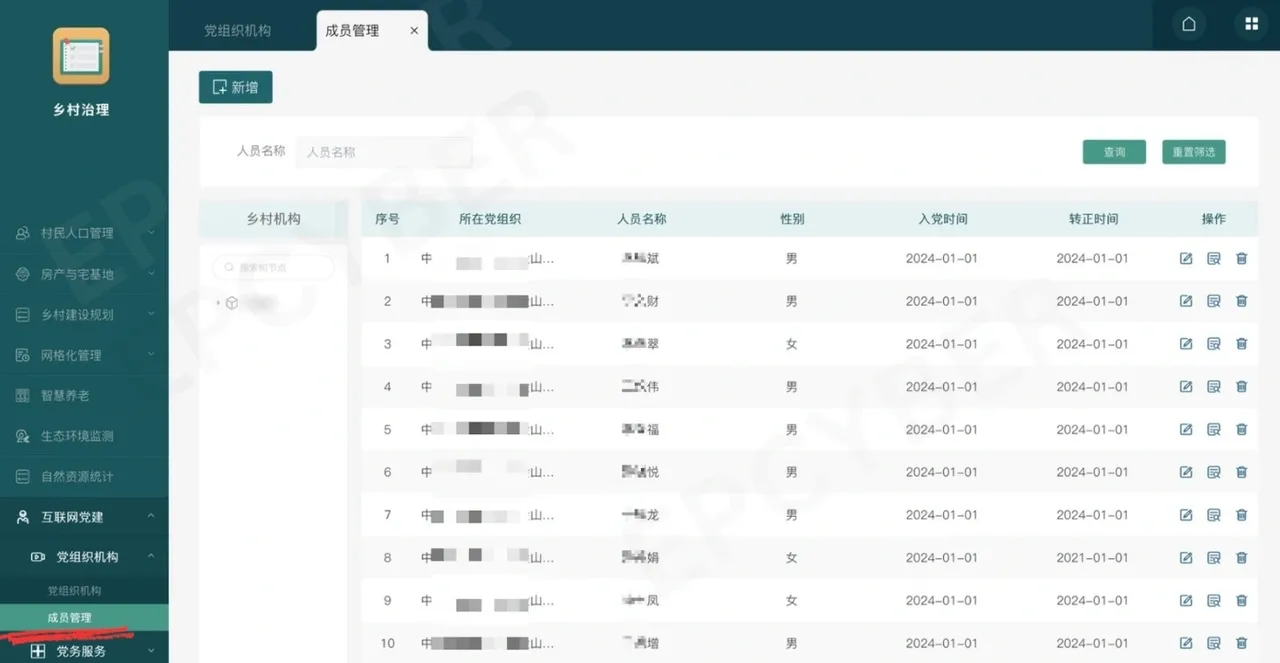Click the 2021-01-01 date in row 8
The image size is (1280, 663).
coord(1092,558)
